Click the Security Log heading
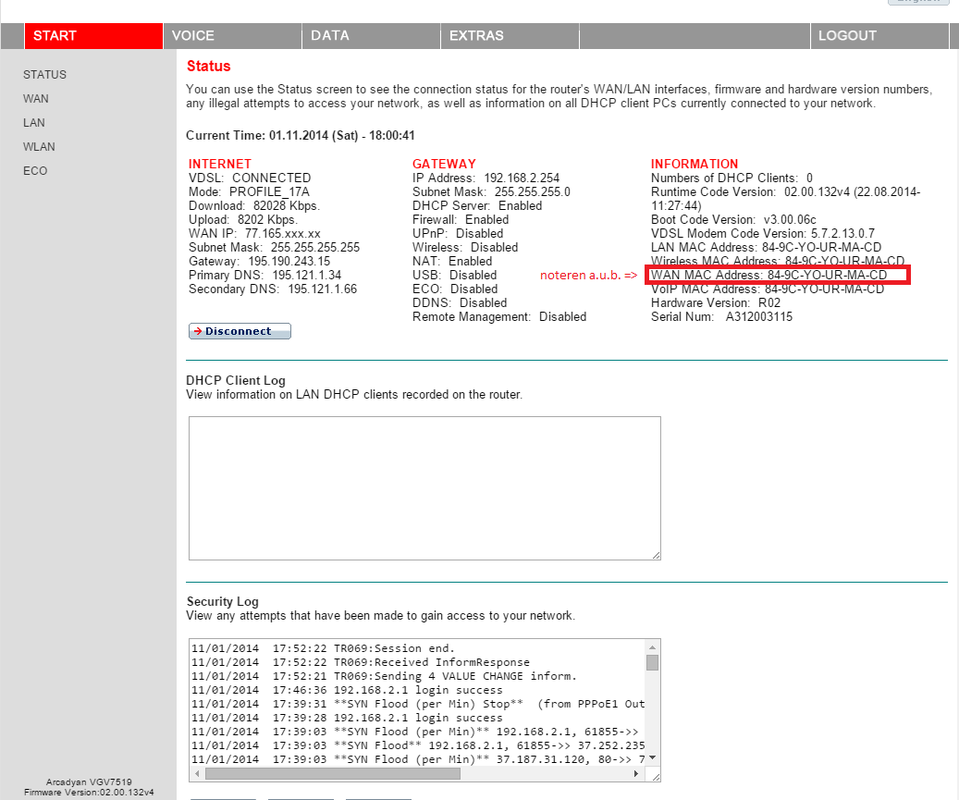The image size is (959, 800). (x=223, y=601)
